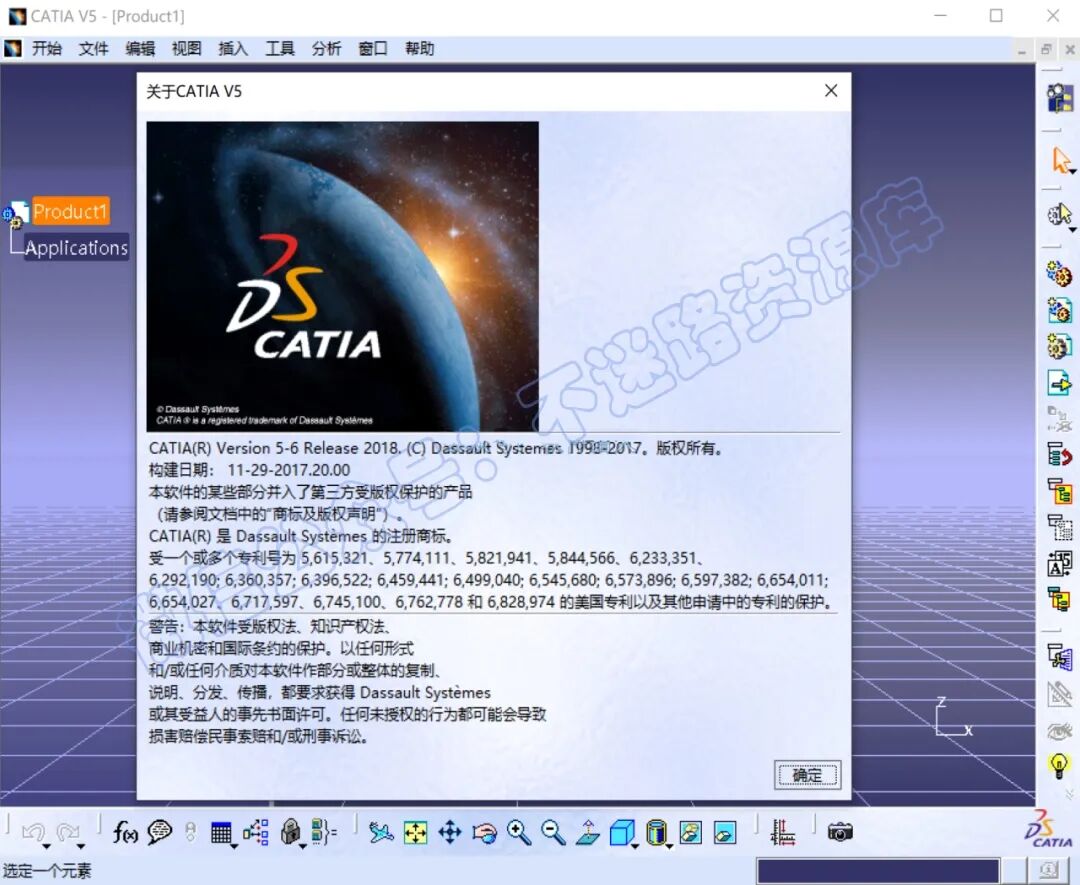
Task: Open the 视图 menu
Action: 187,49
